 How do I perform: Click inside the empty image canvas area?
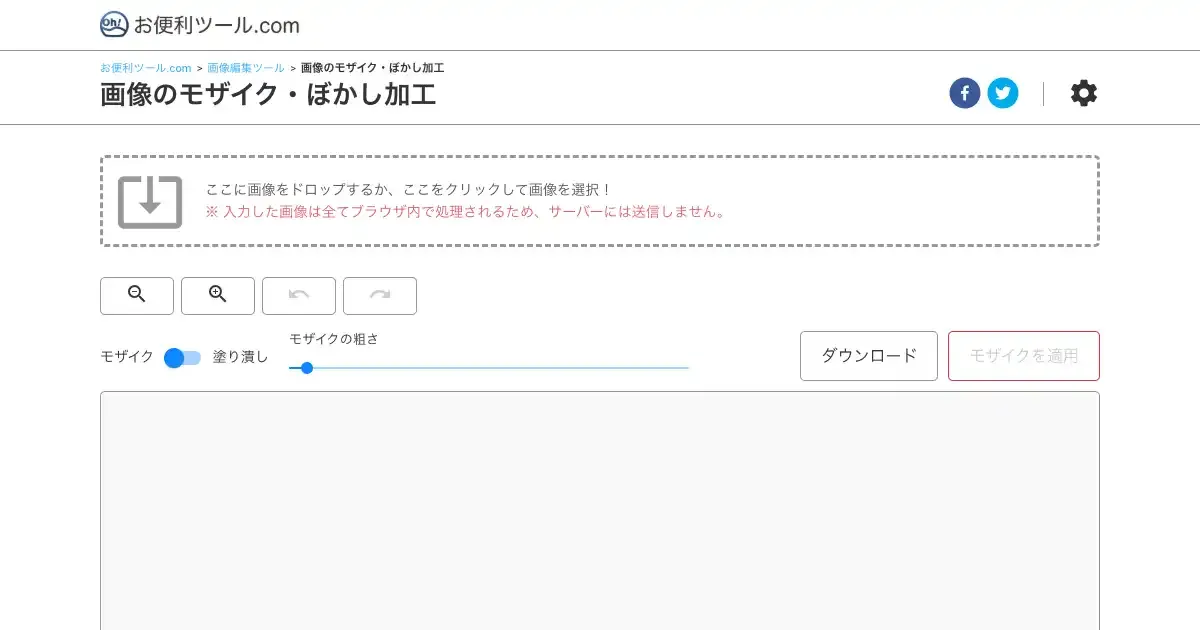pos(600,510)
